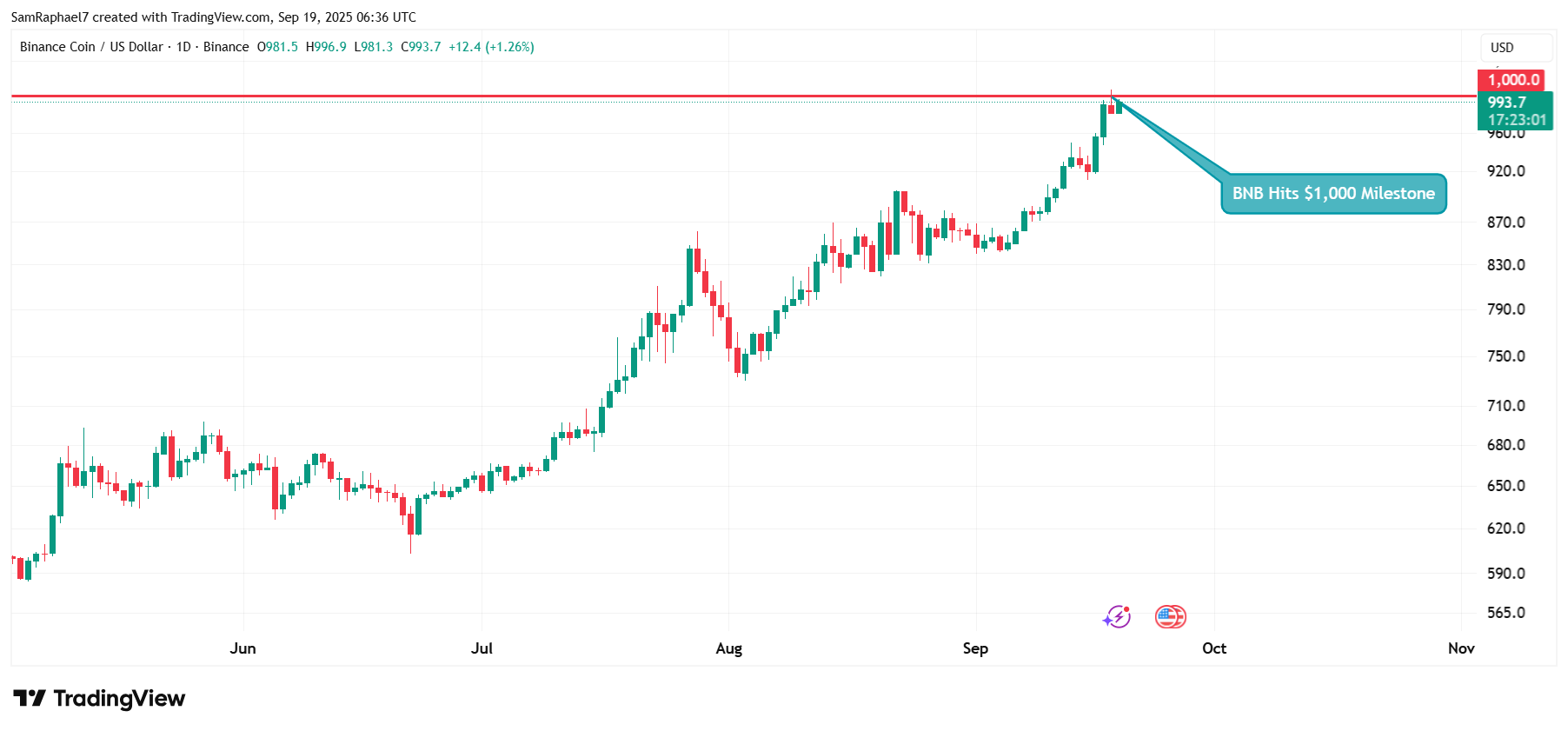The image size is (1568, 731).
Task: Click the Jul label on the time axis
Action: (x=482, y=648)
